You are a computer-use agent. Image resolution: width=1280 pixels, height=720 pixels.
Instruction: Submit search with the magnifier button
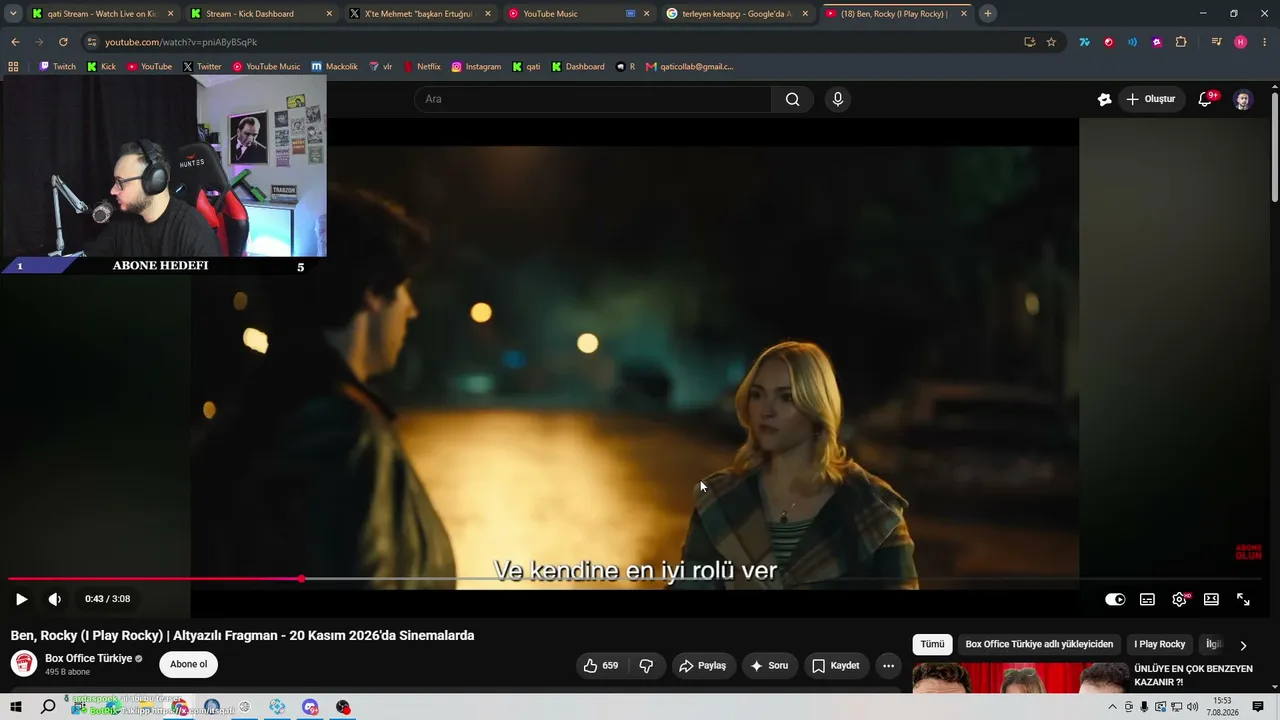793,99
